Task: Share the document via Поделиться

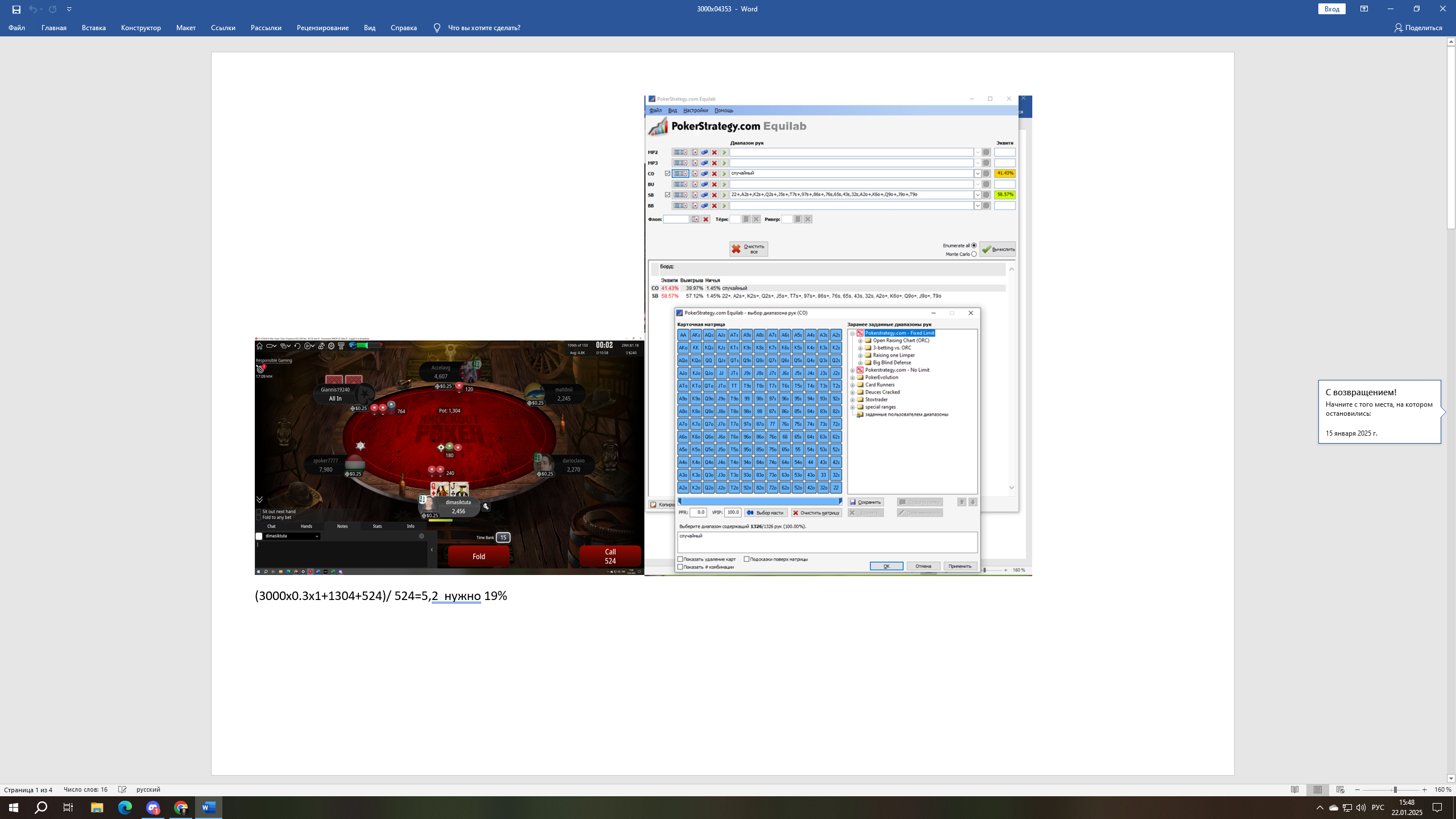Action: 1418,28
